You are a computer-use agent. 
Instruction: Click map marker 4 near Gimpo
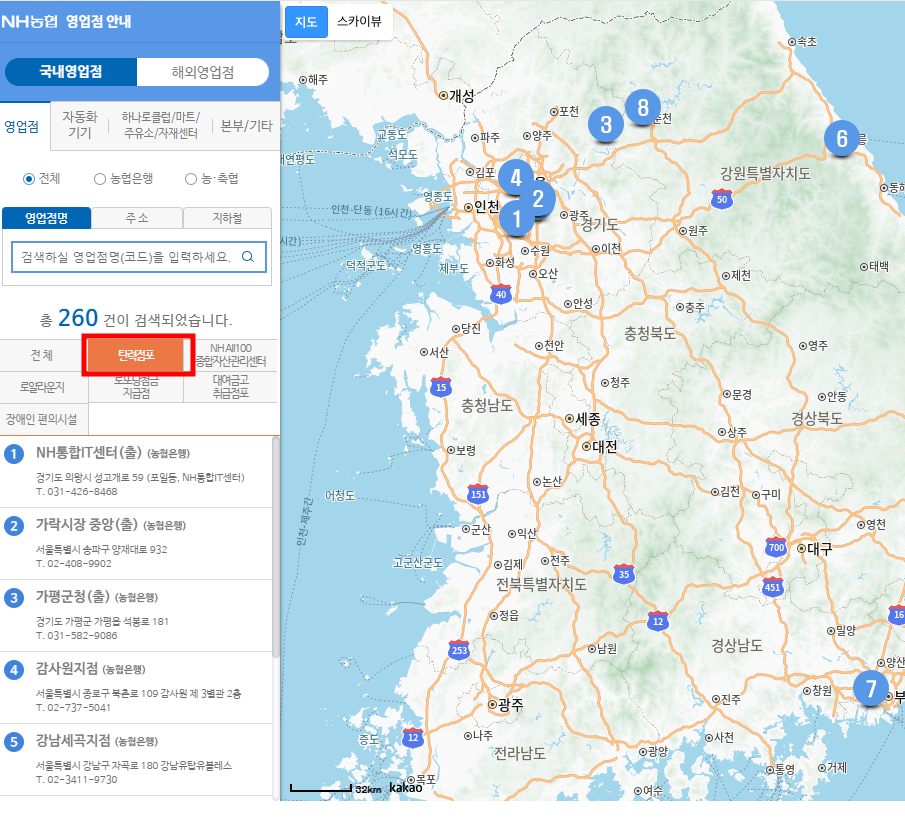pos(516,176)
